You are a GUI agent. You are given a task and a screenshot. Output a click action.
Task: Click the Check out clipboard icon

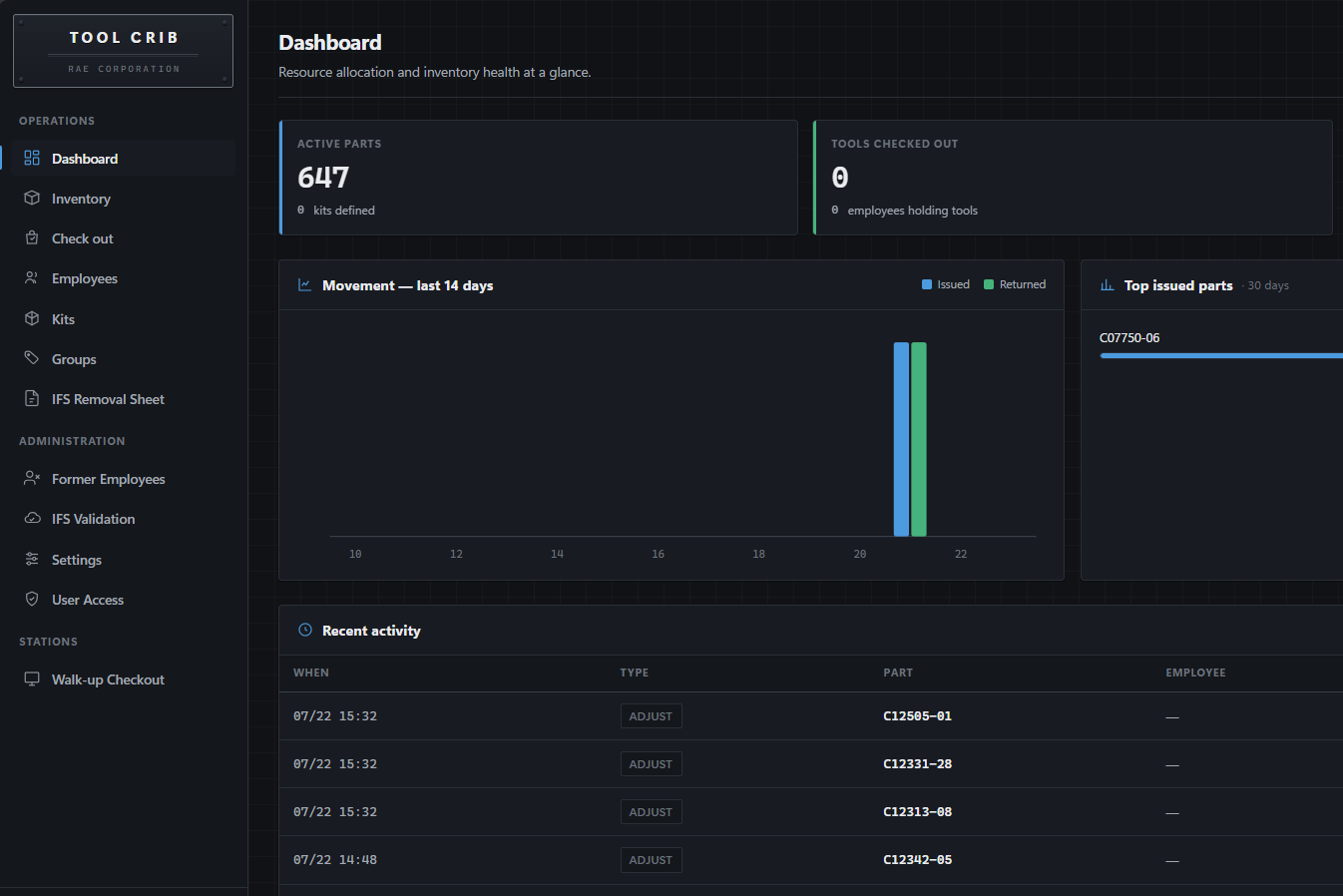click(32, 238)
